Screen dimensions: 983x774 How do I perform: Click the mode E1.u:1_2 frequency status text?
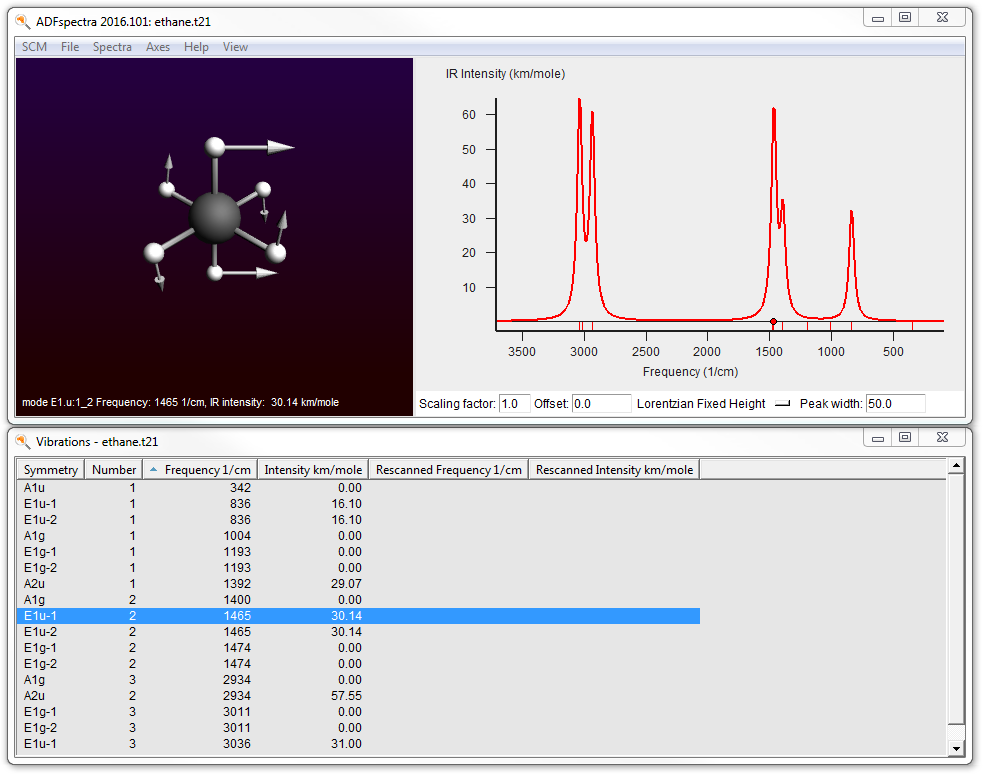click(181, 402)
